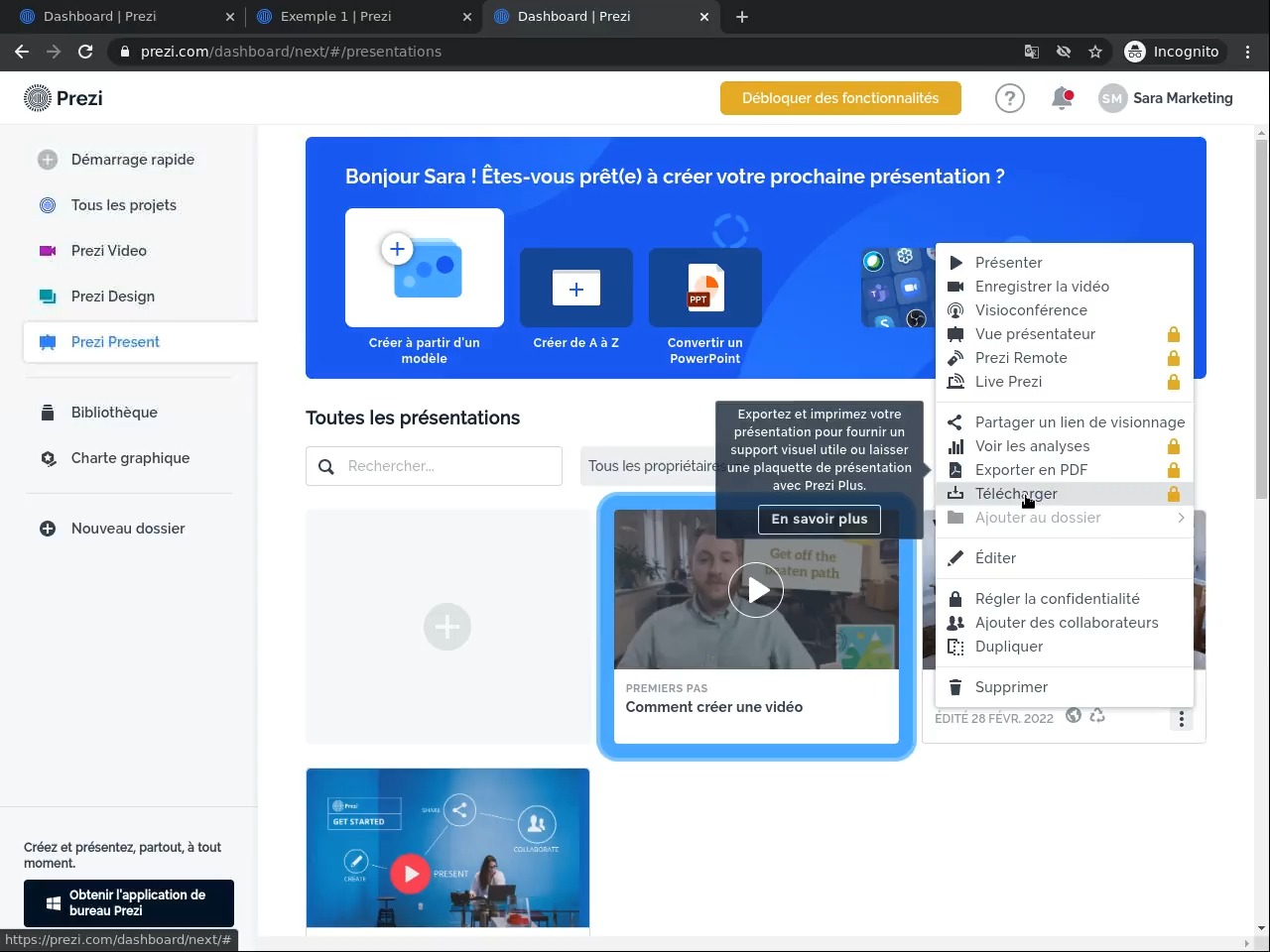Click the globe icon on presentation card
Viewport: 1270px width, 952px height.
1074,716
